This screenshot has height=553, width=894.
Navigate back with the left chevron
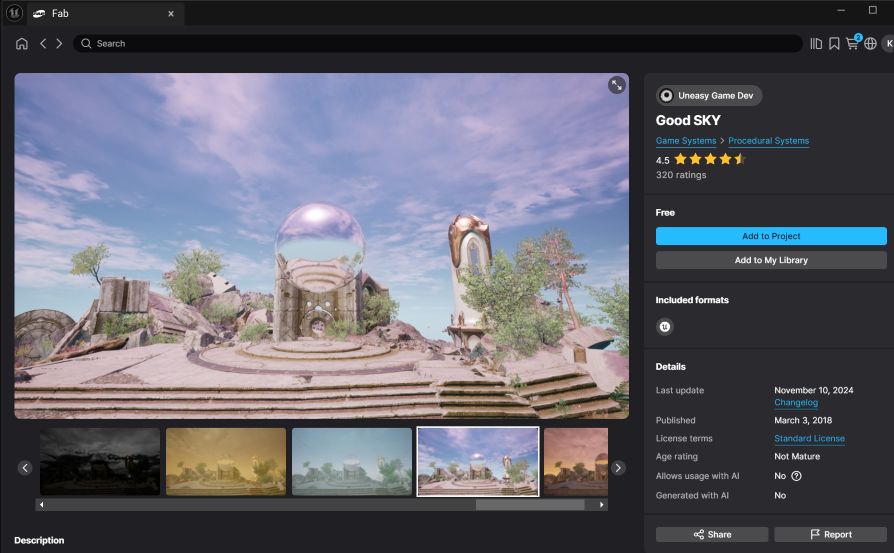(x=43, y=44)
